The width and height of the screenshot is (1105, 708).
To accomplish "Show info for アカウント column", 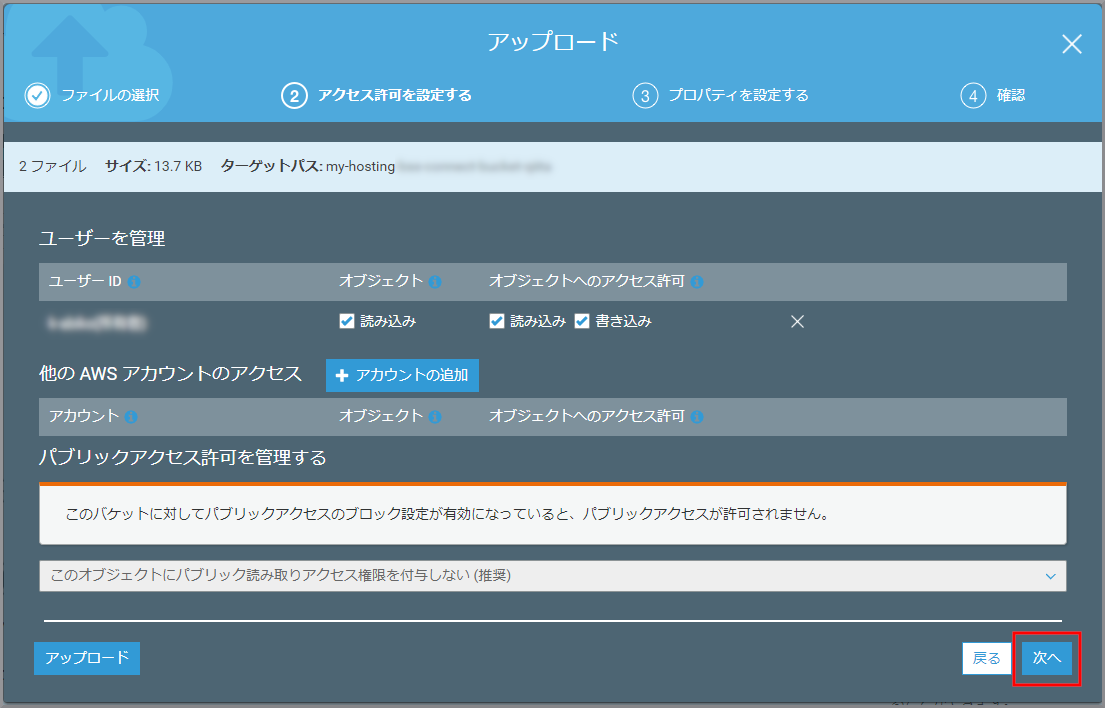I will 130,417.
